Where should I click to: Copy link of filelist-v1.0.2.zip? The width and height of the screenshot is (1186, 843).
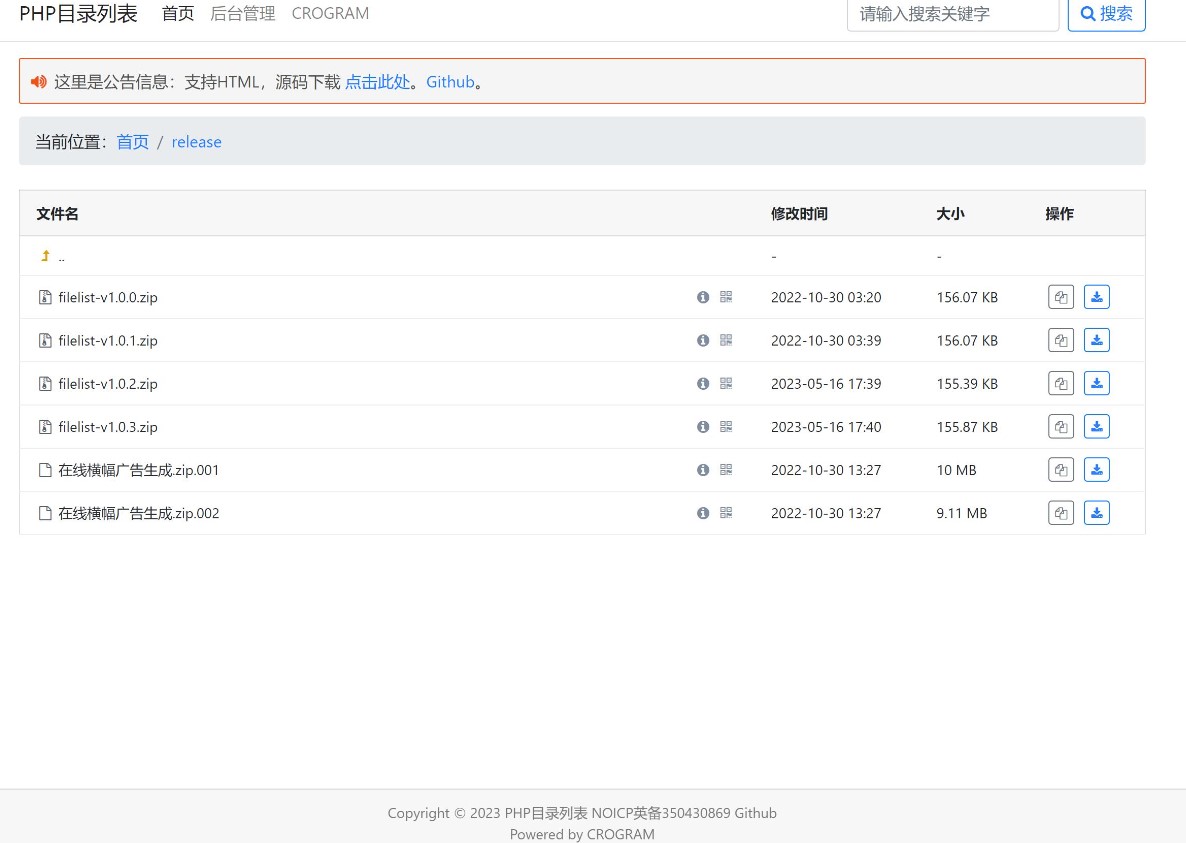point(1060,383)
